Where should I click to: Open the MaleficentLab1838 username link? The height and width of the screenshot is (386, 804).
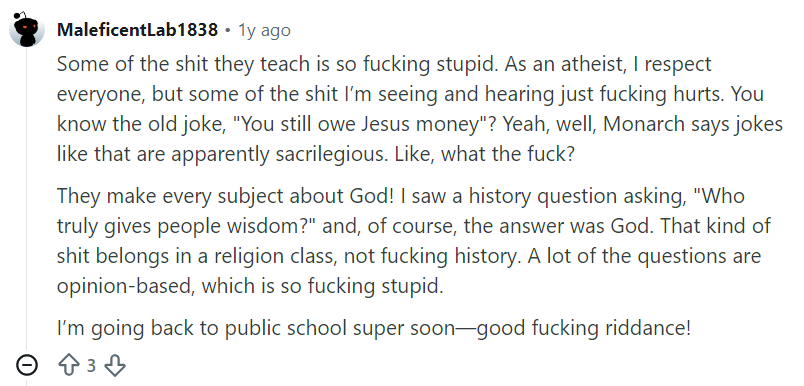coord(137,30)
